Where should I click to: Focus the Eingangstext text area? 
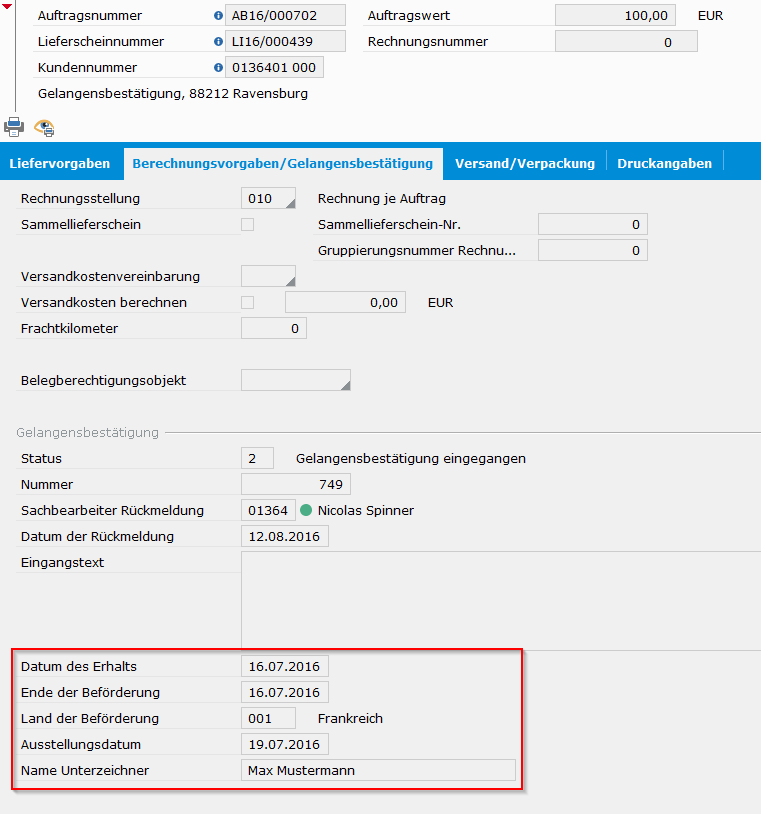pos(501,601)
